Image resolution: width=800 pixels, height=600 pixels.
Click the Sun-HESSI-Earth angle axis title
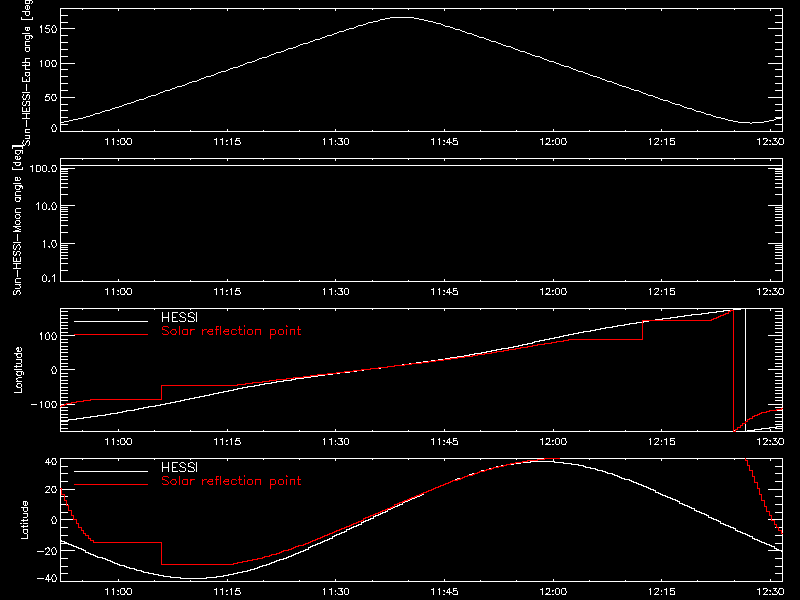pyautogui.click(x=27, y=72)
